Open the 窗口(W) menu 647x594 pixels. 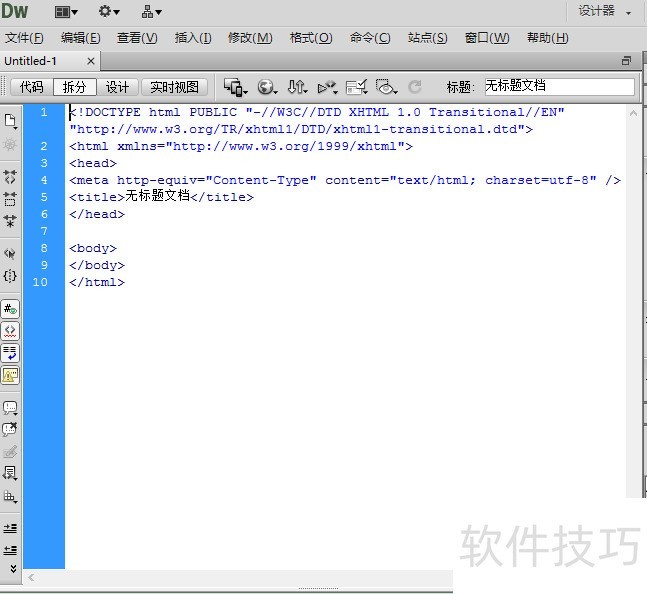point(487,38)
